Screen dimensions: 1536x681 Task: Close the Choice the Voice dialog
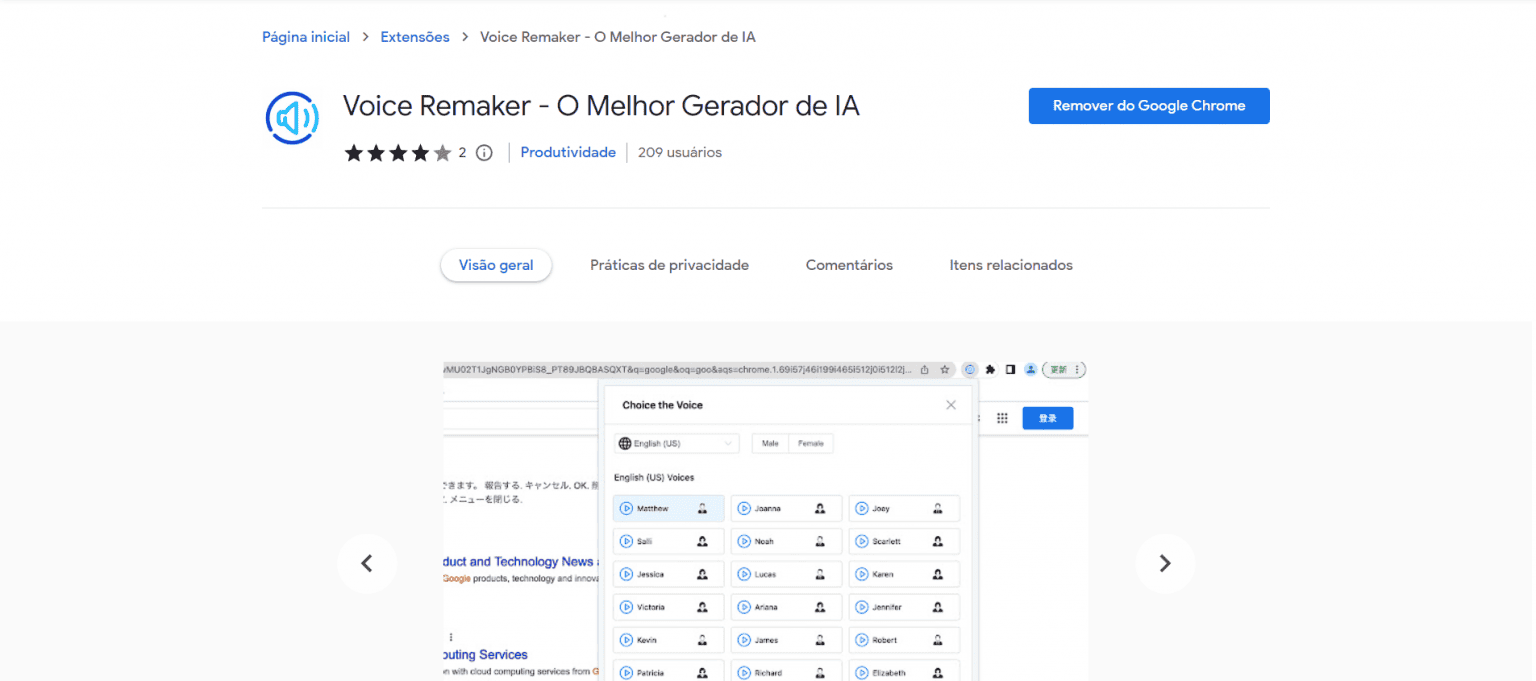(x=950, y=404)
